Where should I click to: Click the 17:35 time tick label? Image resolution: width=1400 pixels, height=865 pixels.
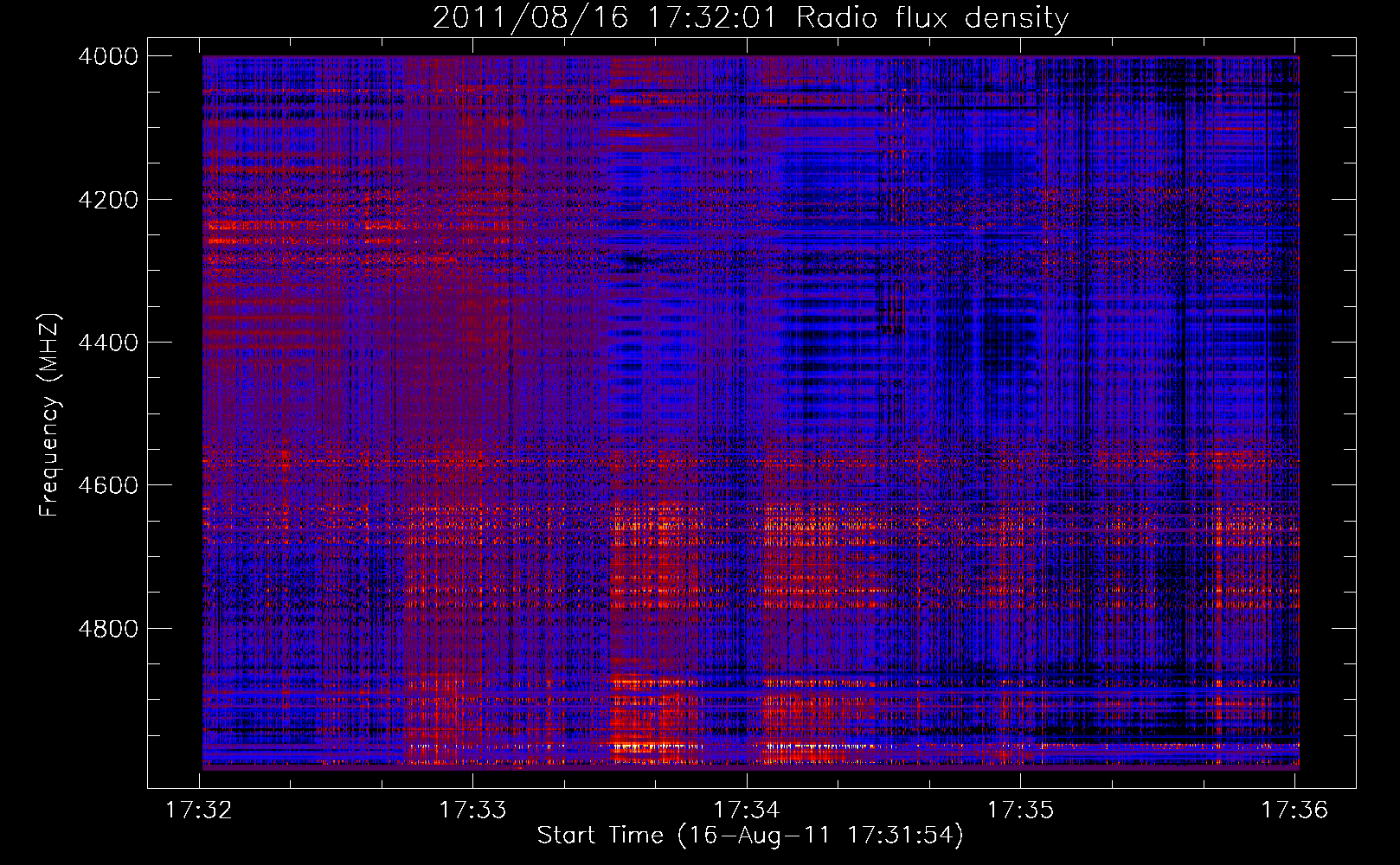coord(1020,810)
